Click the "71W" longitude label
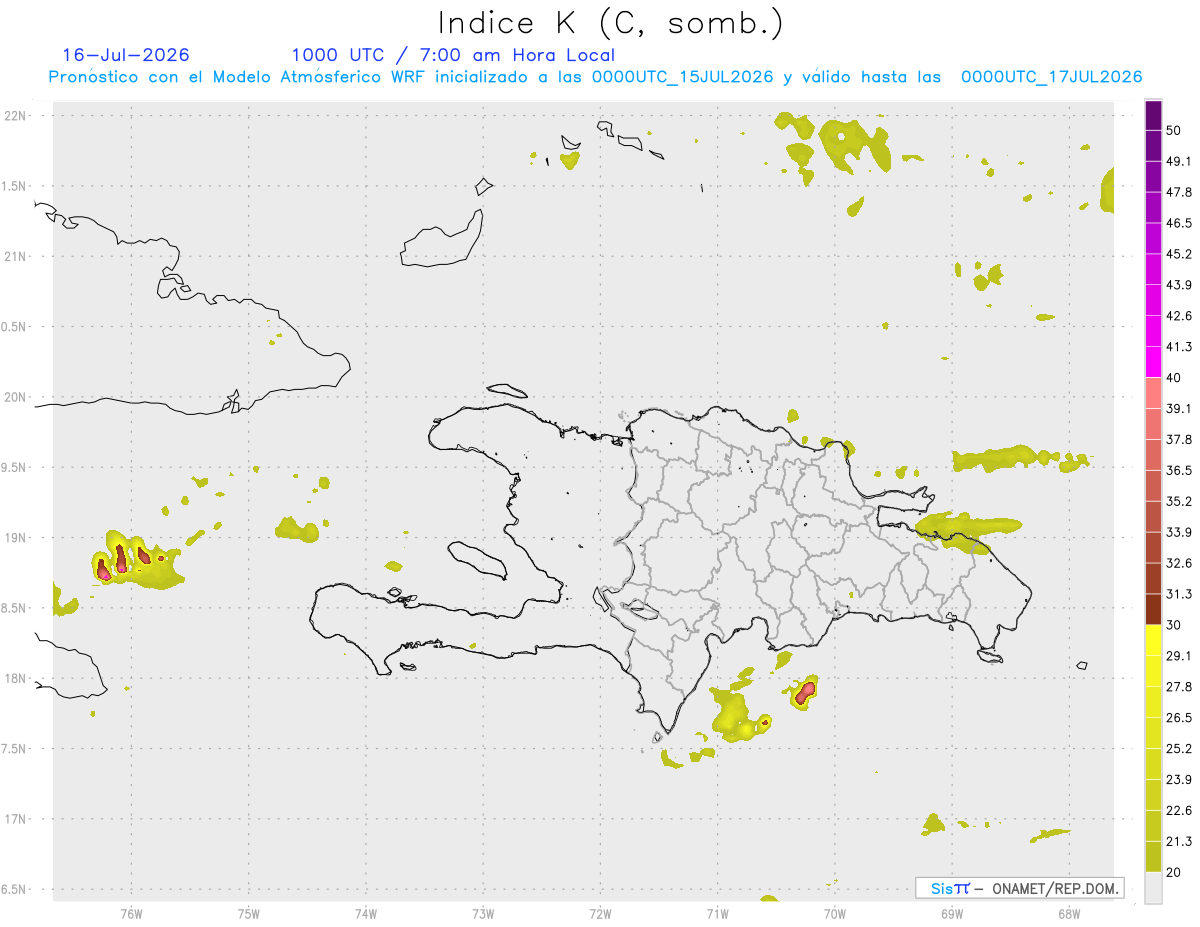This screenshot has width=1200, height=927. (717, 913)
